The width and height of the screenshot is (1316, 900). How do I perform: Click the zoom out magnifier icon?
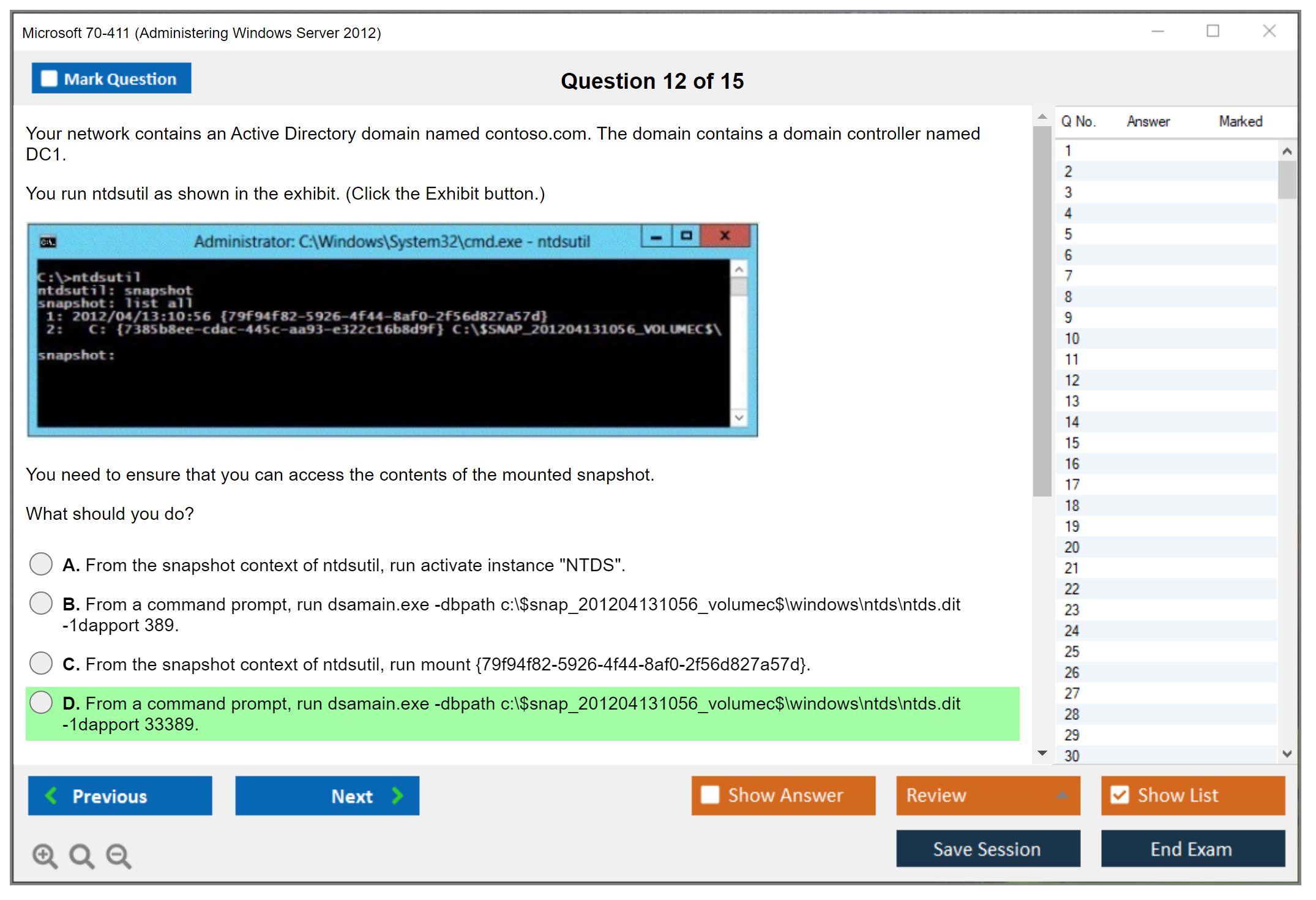[x=118, y=855]
